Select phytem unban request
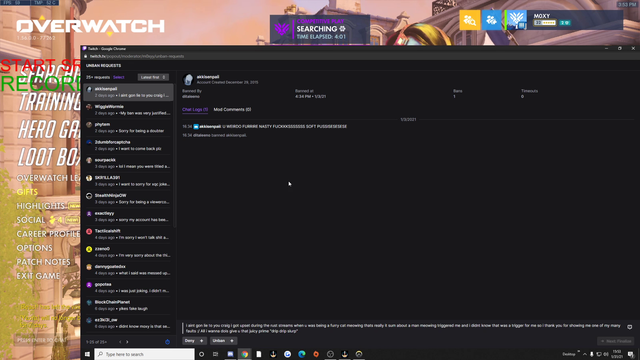This screenshot has height=360, width=640. point(128,127)
